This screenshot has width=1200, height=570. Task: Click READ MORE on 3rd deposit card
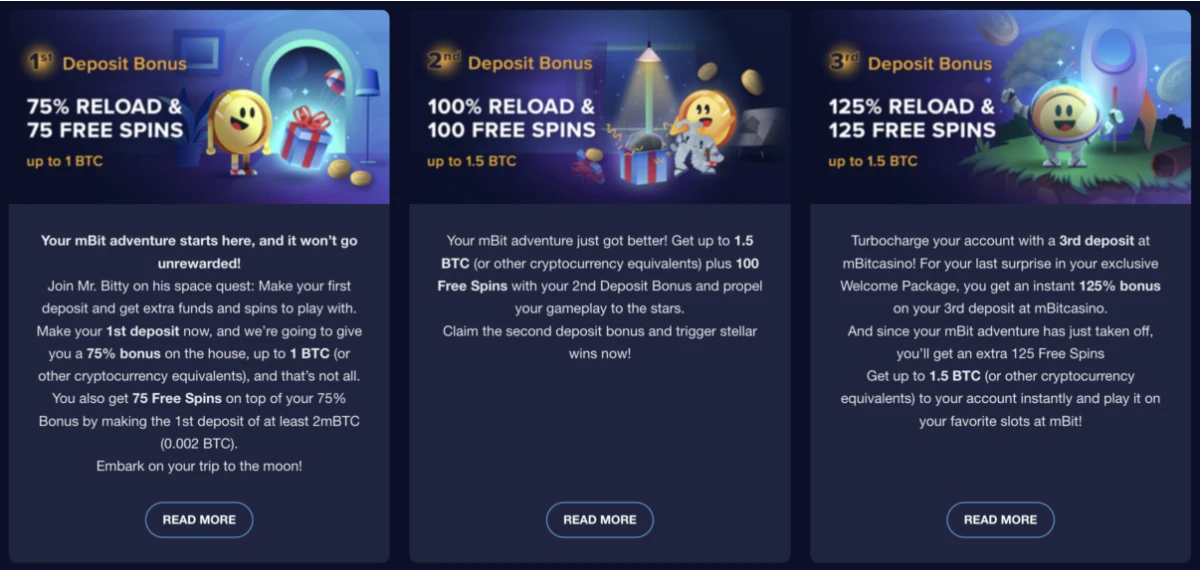pyautogui.click(x=1000, y=520)
